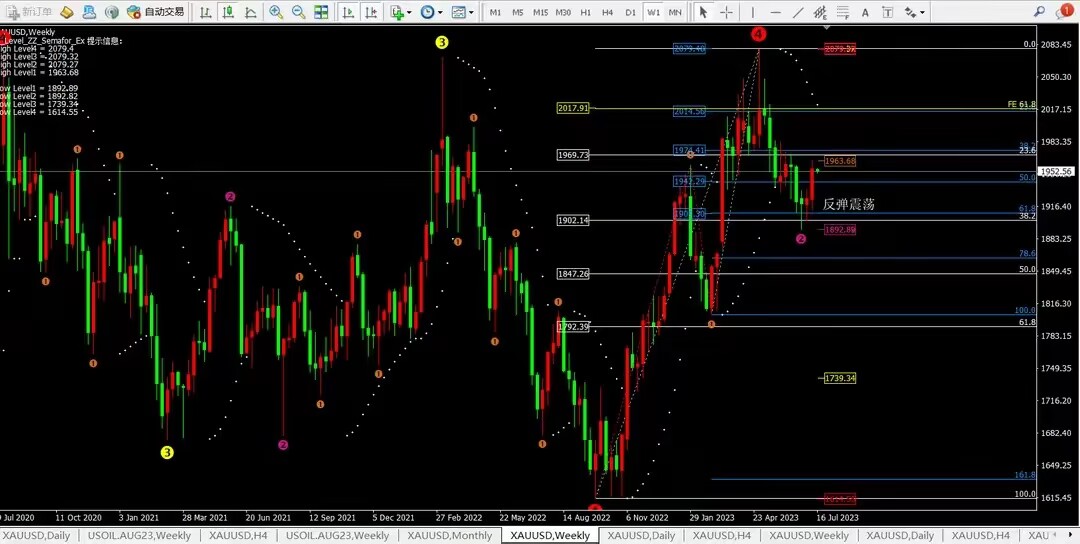This screenshot has height=544, width=1080.
Task: Open the cloud Market icon in toolbar
Action: click(x=89, y=12)
